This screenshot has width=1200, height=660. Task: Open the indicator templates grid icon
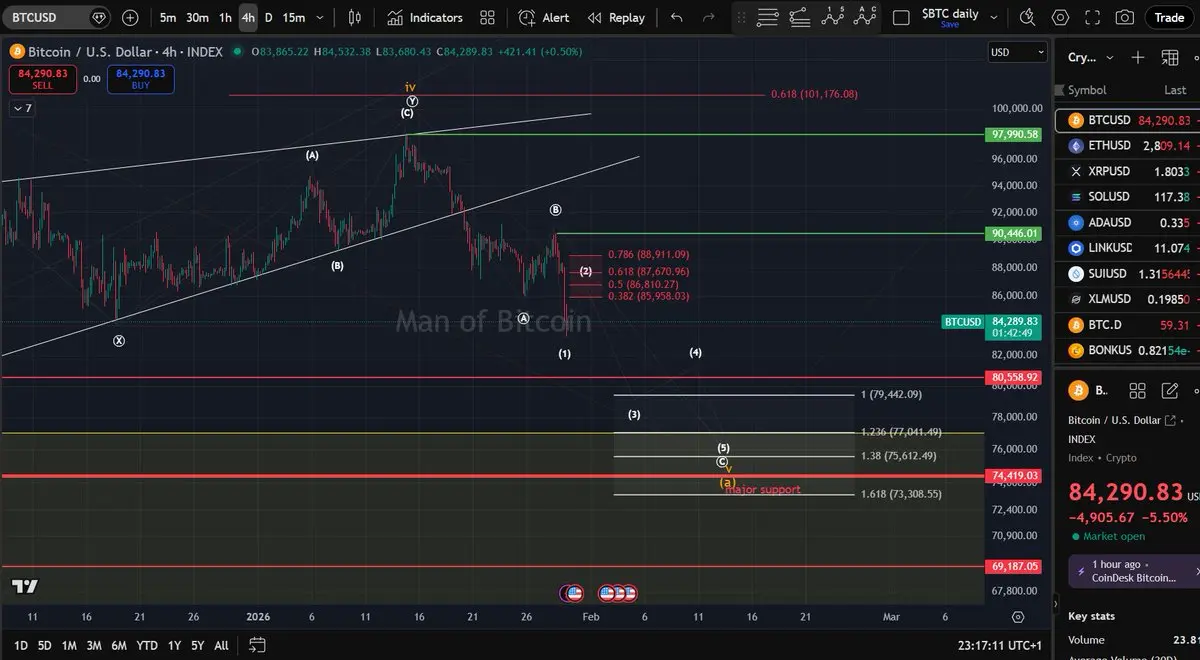coord(487,17)
